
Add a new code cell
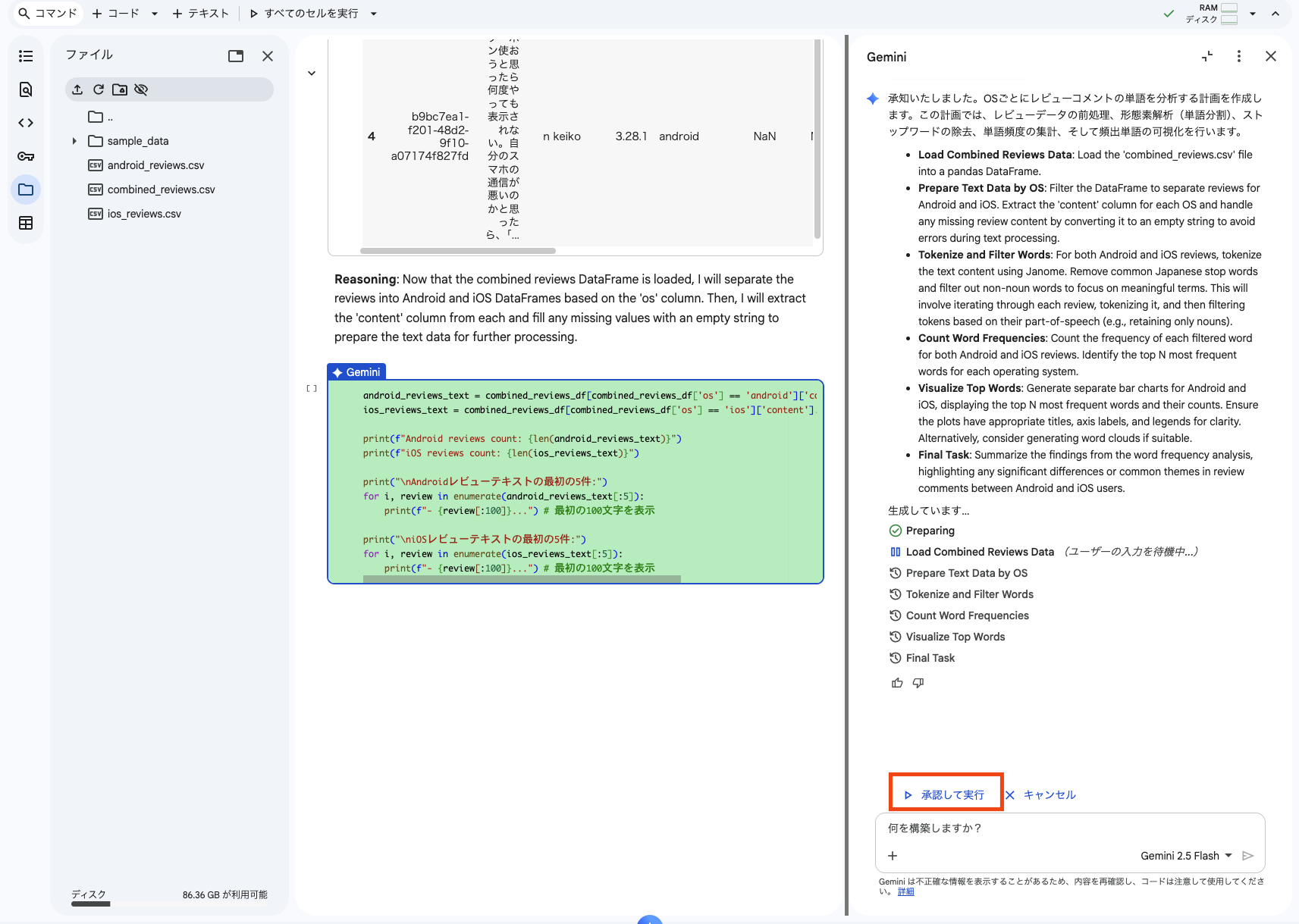[x=115, y=14]
